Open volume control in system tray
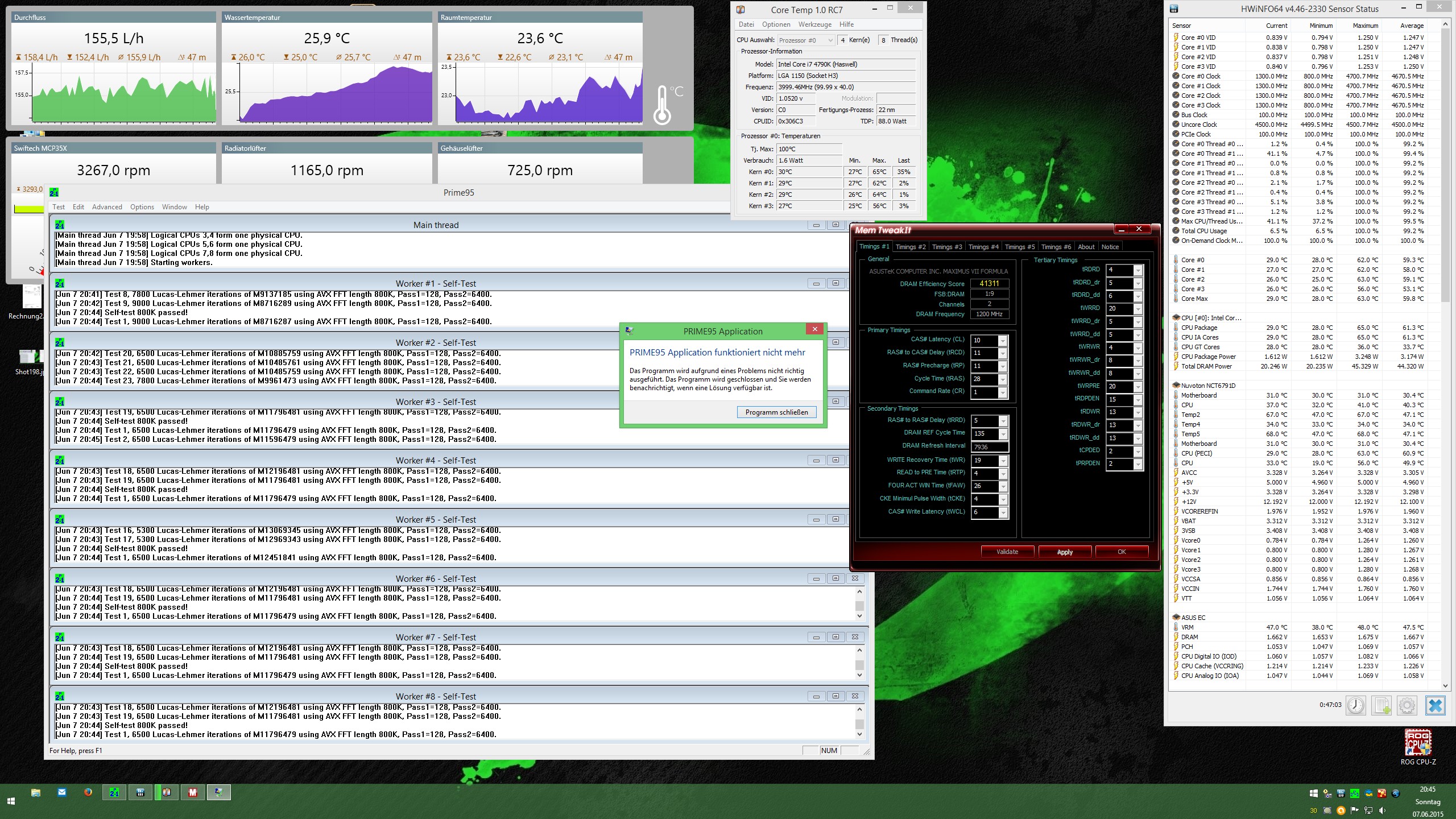This screenshot has width=1456, height=819. coord(1383,810)
